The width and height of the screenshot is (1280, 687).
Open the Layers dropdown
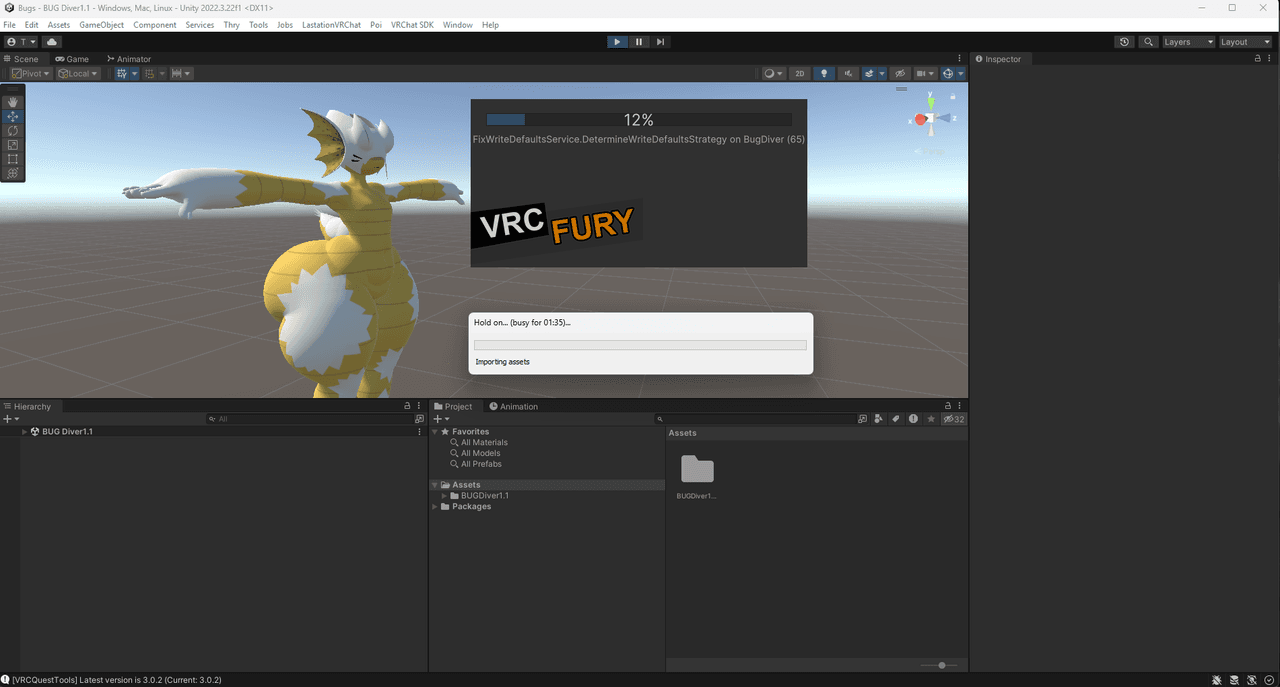(1188, 42)
